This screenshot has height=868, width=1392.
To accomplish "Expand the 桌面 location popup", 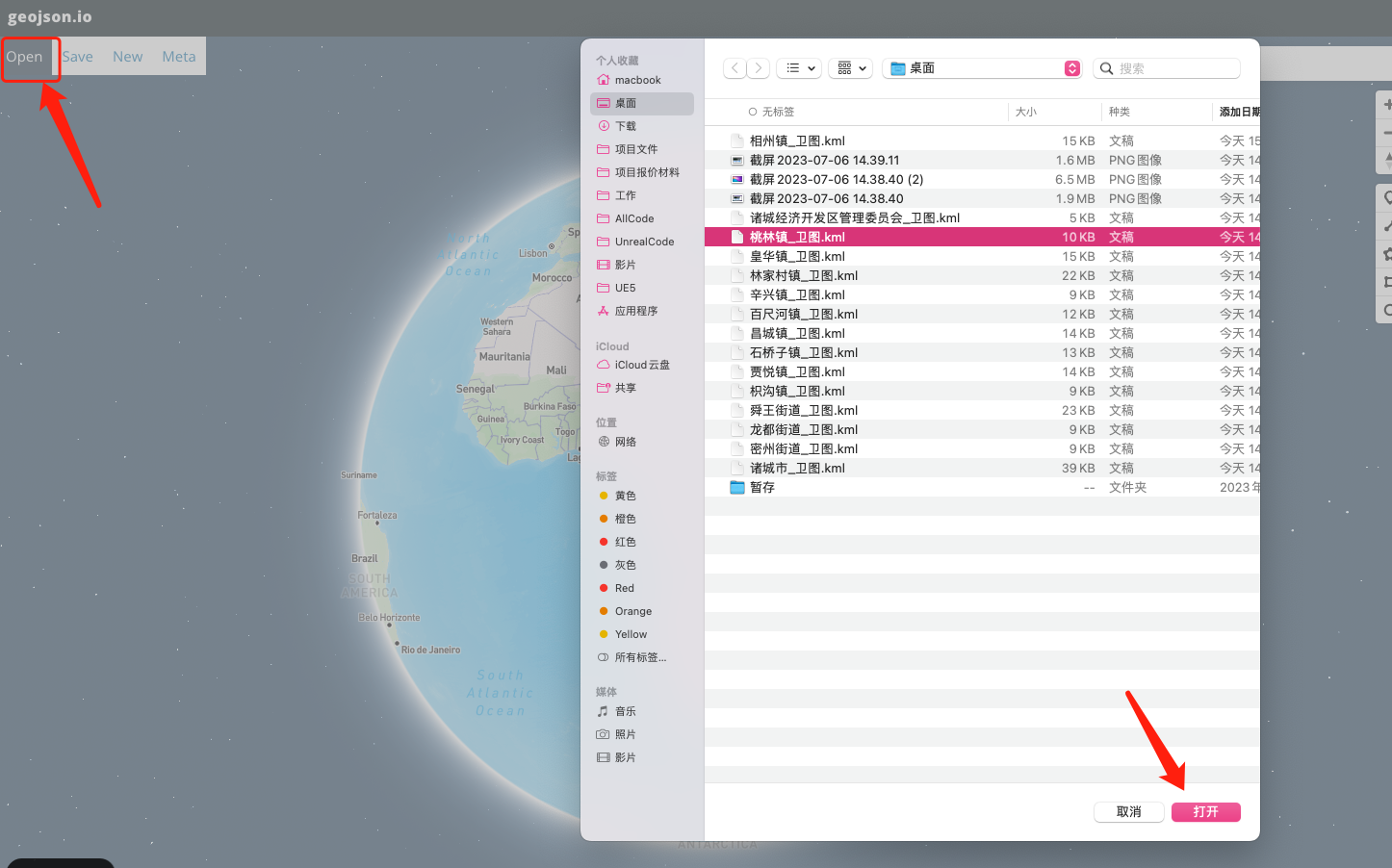I will coord(982,68).
